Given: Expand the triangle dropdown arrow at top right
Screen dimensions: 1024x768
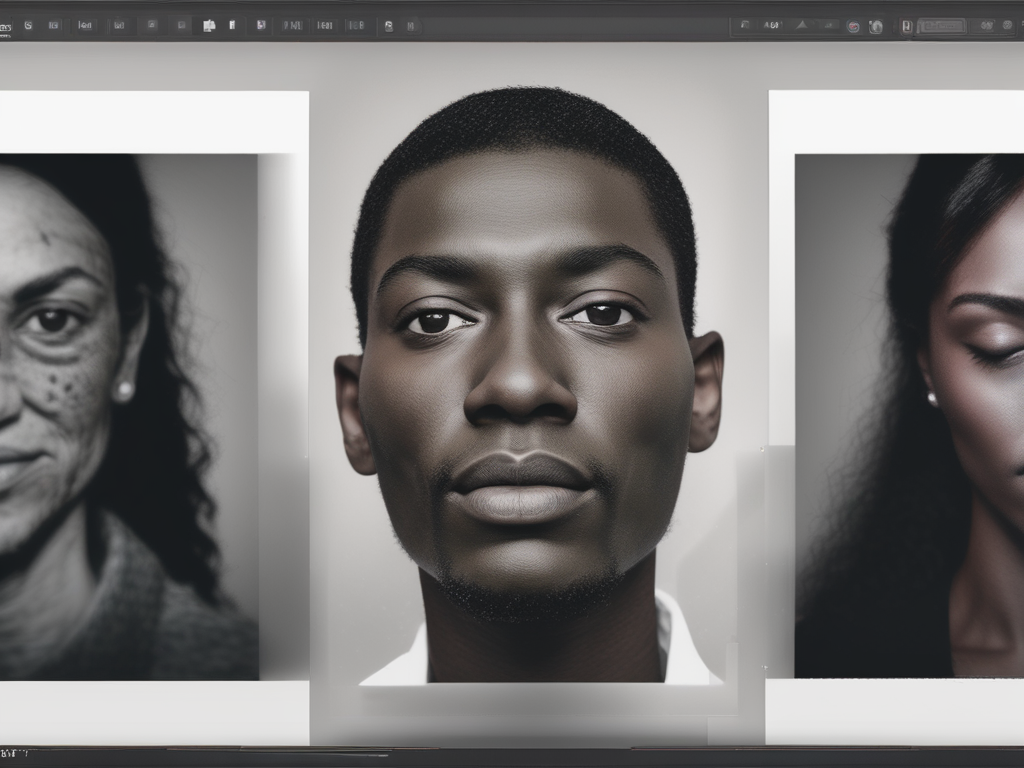Looking at the screenshot, I should [x=800, y=23].
